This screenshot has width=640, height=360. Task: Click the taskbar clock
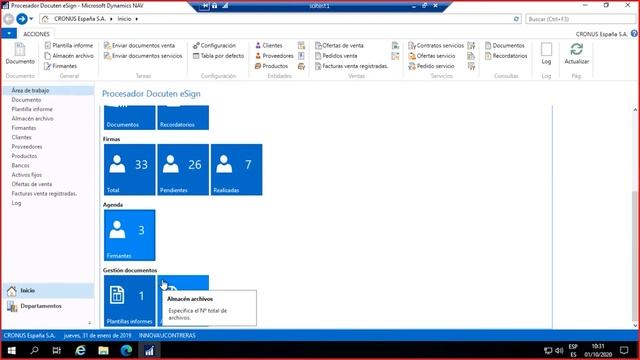[x=598, y=351]
